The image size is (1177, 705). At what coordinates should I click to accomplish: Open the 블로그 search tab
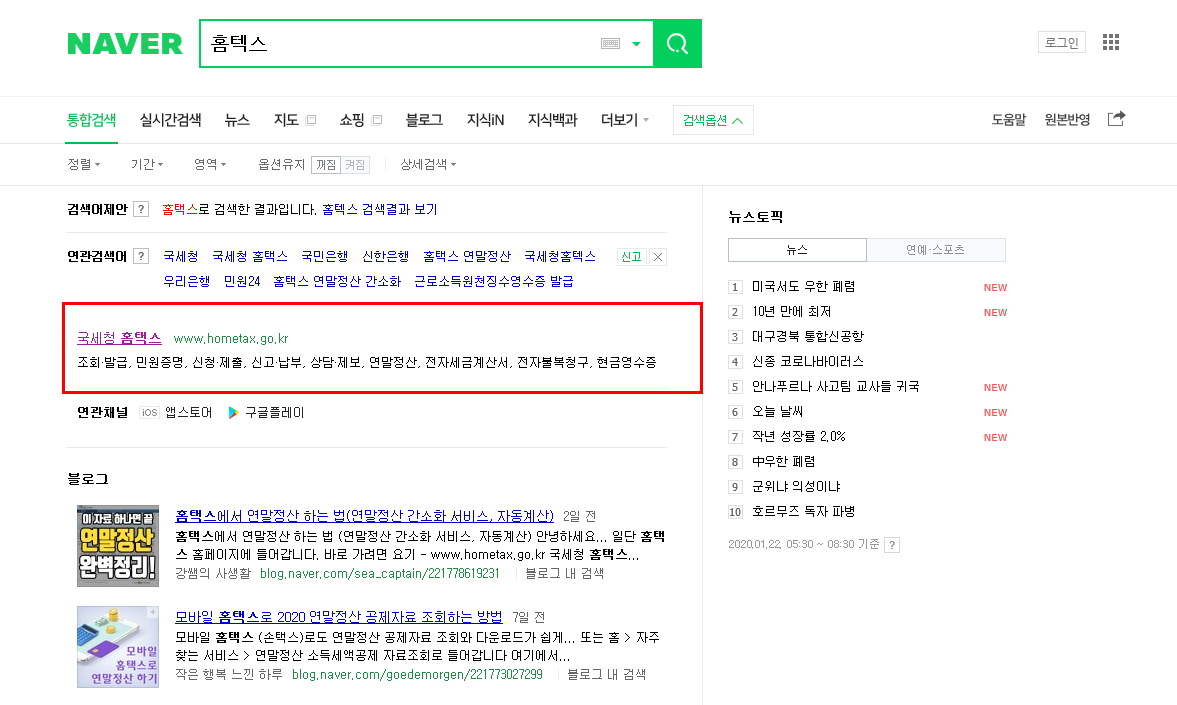point(424,119)
